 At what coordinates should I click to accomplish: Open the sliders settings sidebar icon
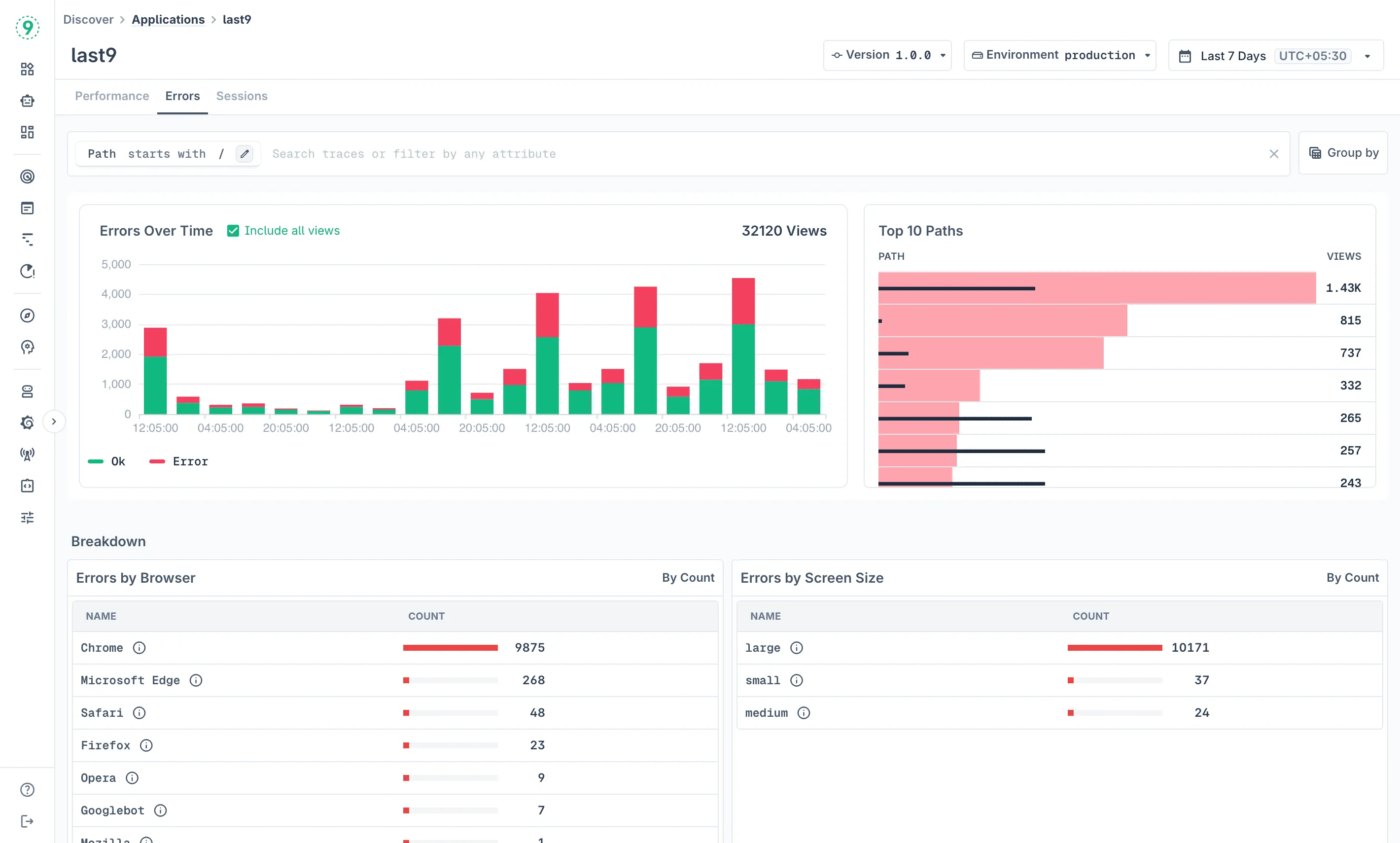click(x=27, y=517)
